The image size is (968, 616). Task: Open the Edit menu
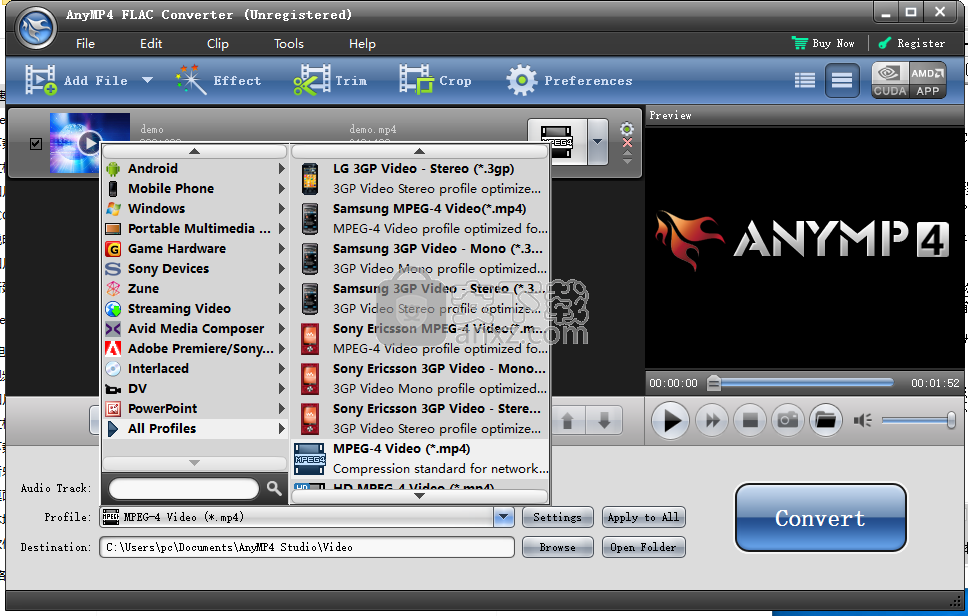pos(151,44)
